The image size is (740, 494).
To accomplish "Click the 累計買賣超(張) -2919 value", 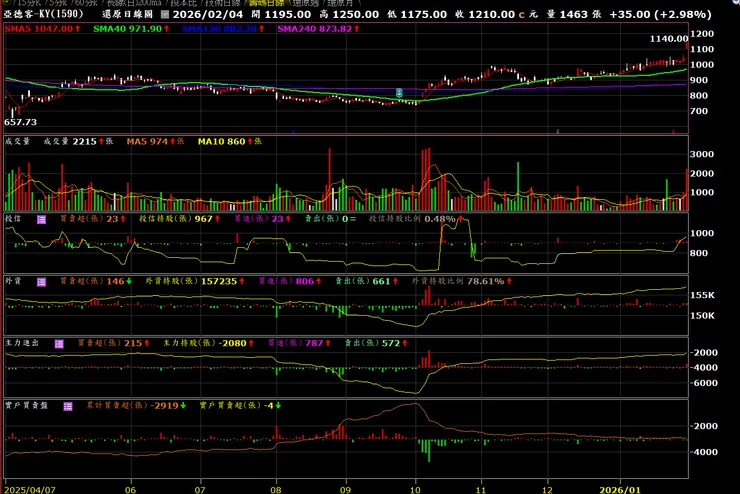I will click(164, 405).
